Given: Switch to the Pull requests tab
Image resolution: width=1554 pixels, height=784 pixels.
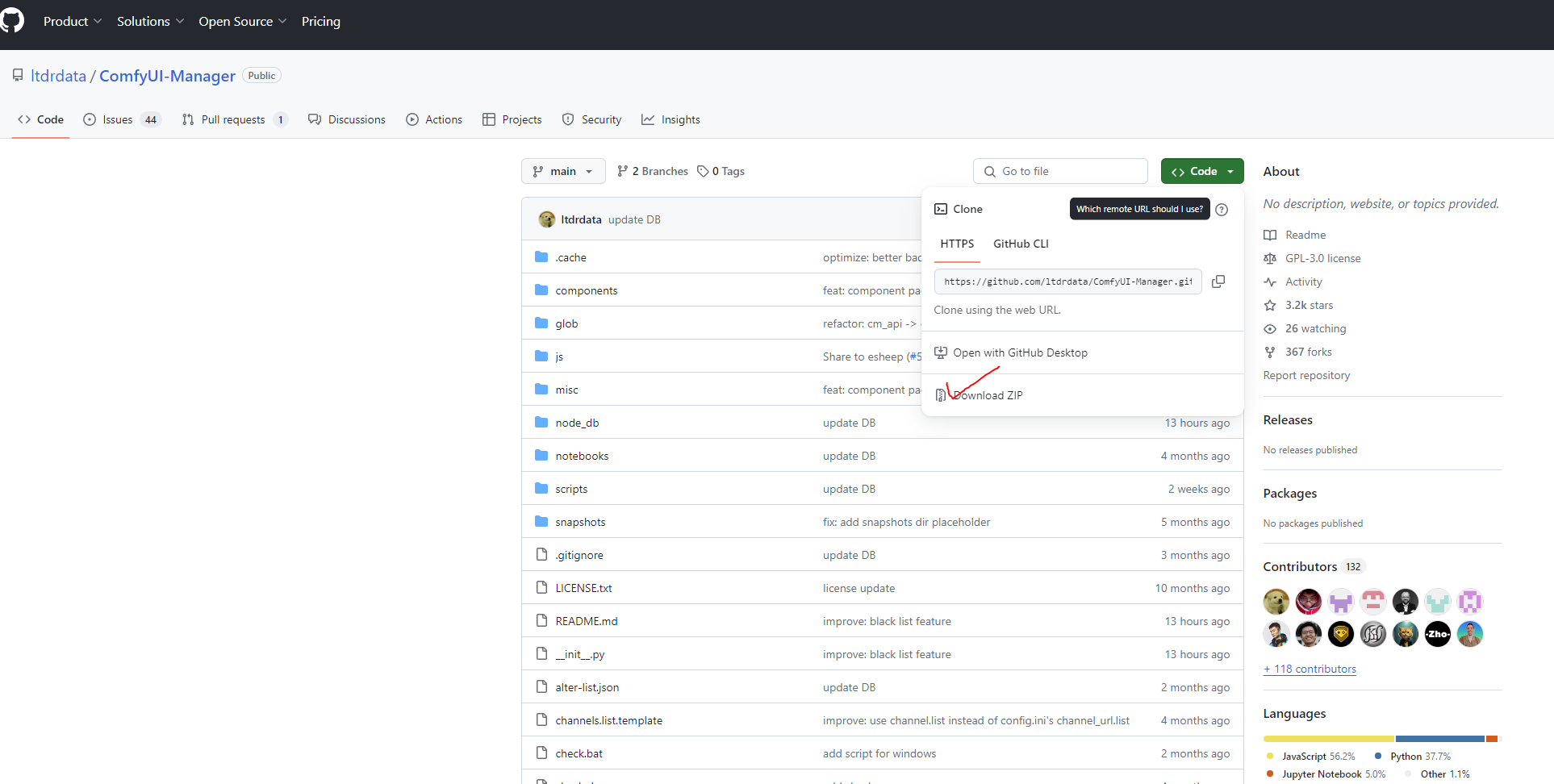Looking at the screenshot, I should tap(234, 119).
